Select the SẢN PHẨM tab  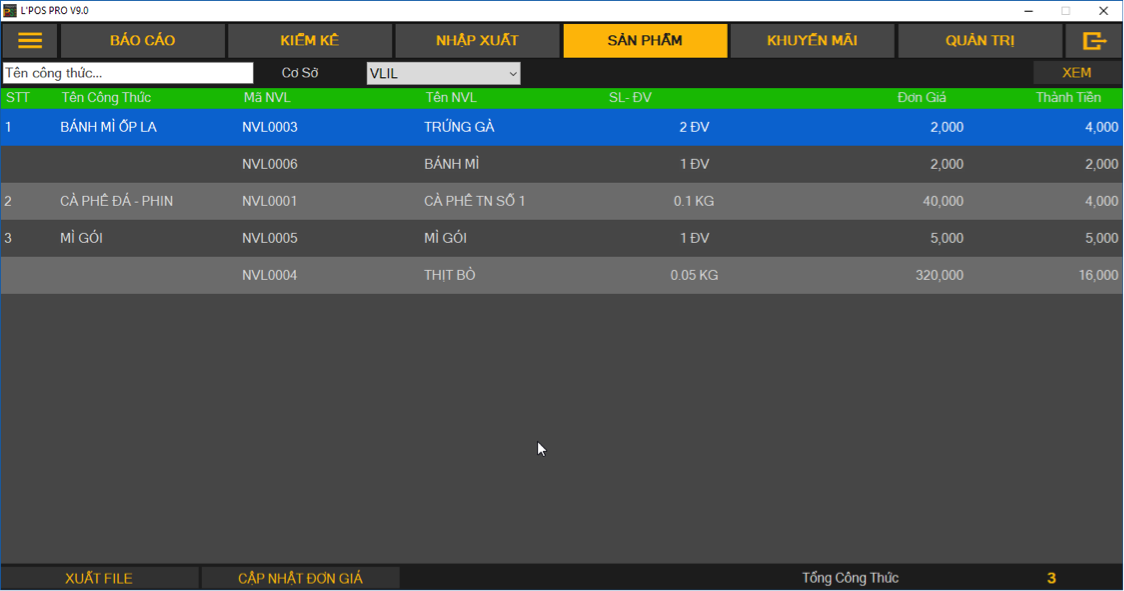(645, 41)
